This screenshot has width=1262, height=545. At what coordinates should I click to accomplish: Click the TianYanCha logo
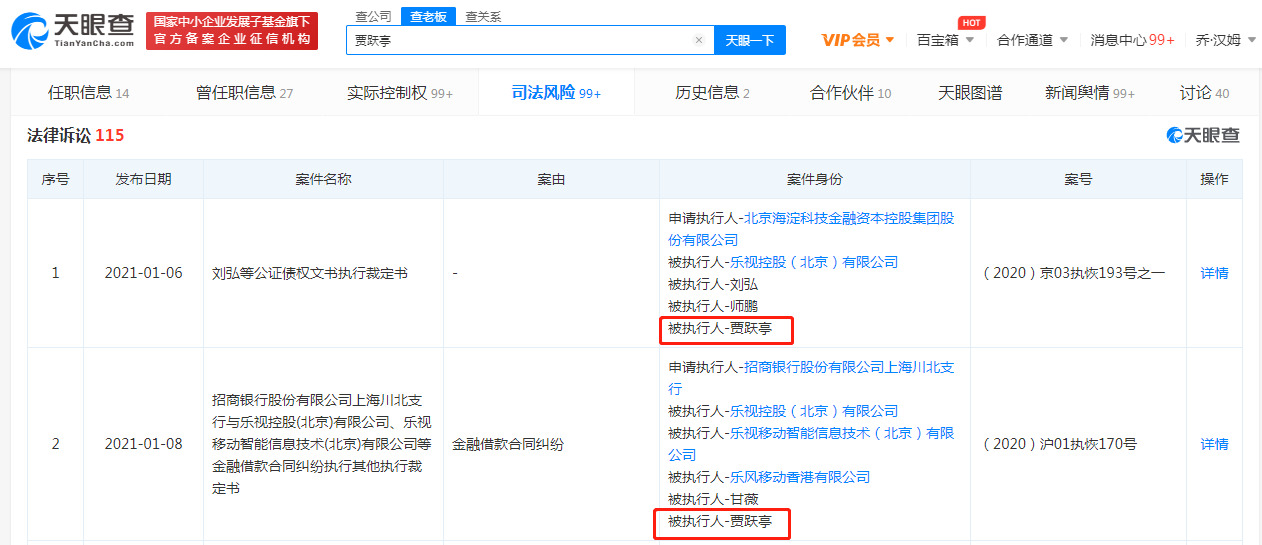72,31
